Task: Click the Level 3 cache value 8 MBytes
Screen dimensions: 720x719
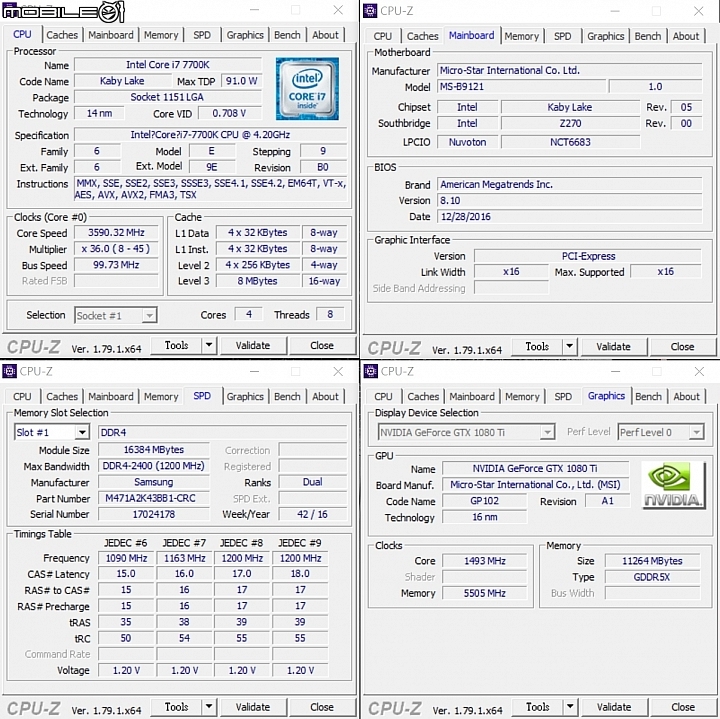Action: pos(257,281)
